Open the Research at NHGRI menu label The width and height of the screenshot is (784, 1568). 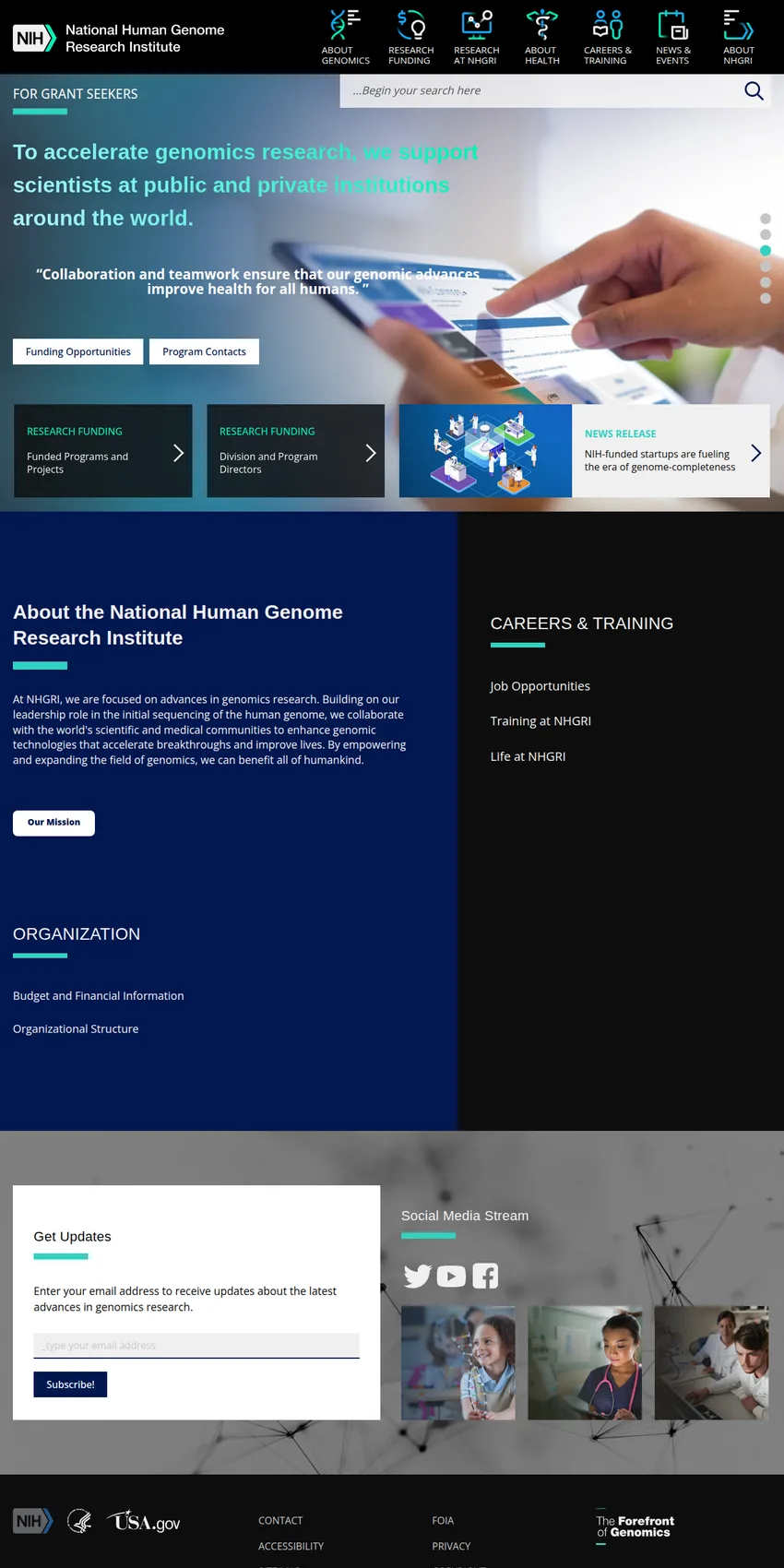click(x=476, y=55)
